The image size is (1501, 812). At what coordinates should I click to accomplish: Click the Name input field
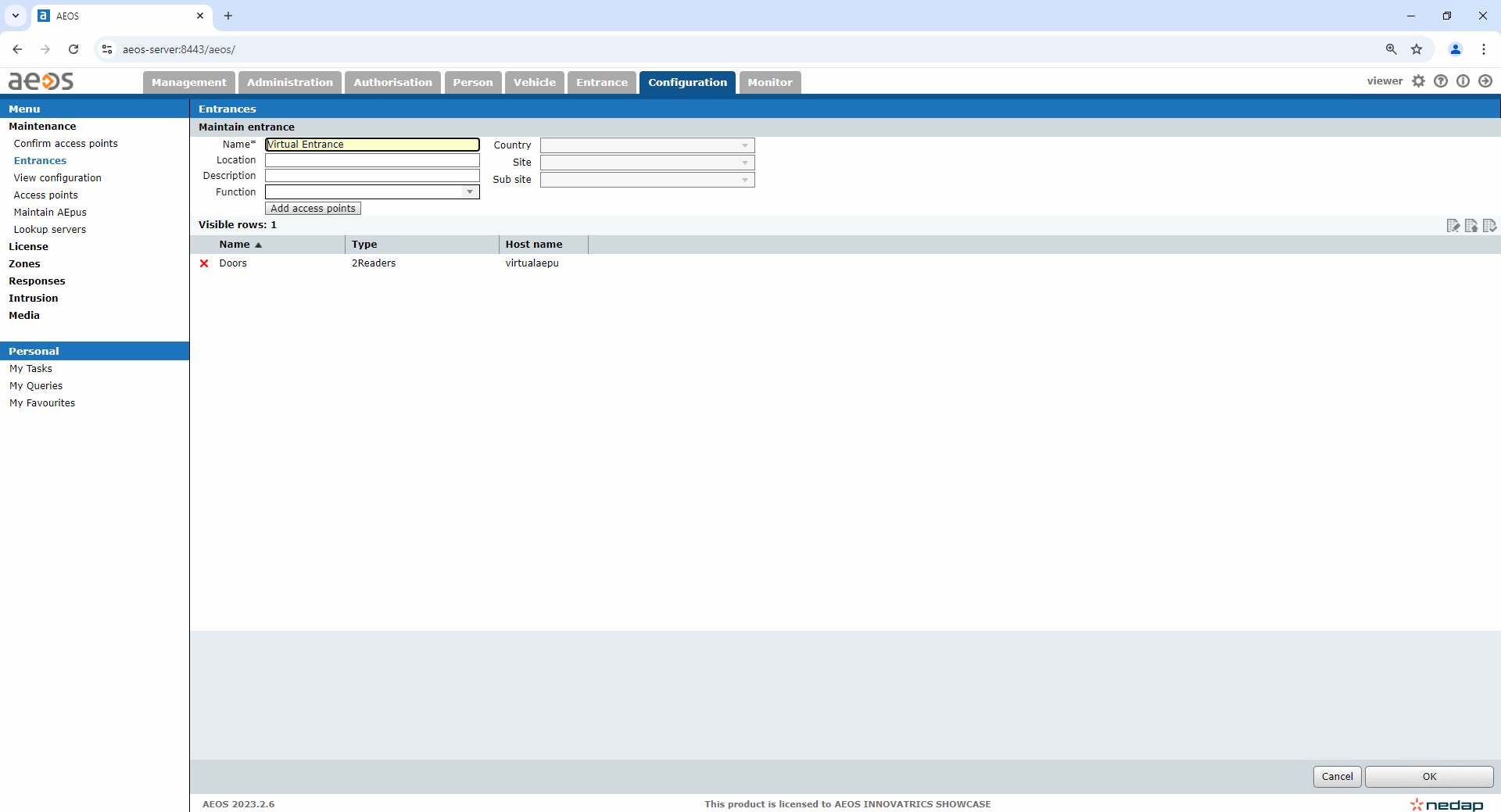coord(372,145)
